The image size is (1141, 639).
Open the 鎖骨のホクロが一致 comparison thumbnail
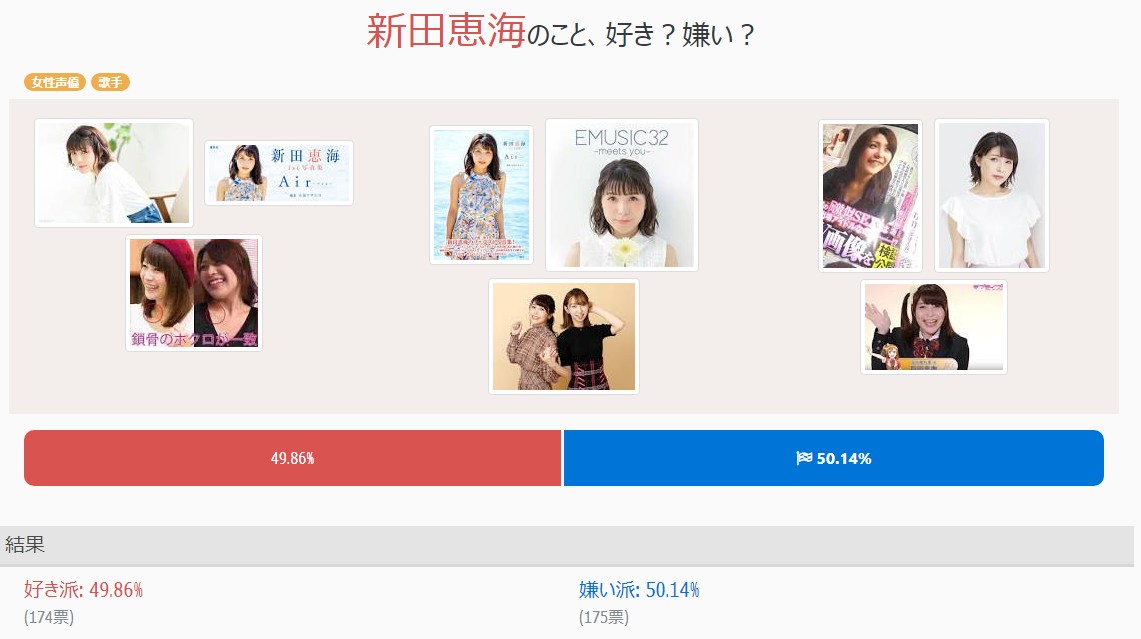(x=194, y=293)
